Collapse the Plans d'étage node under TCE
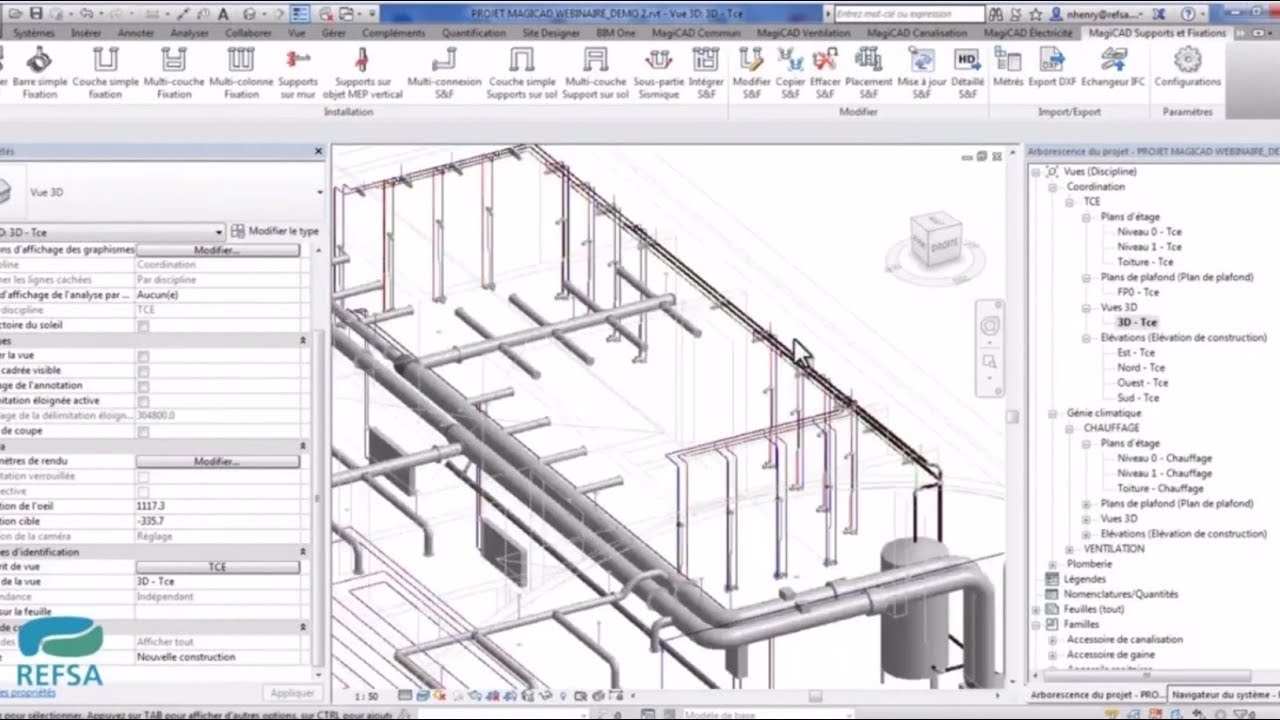This screenshot has height=720, width=1280. [x=1087, y=217]
